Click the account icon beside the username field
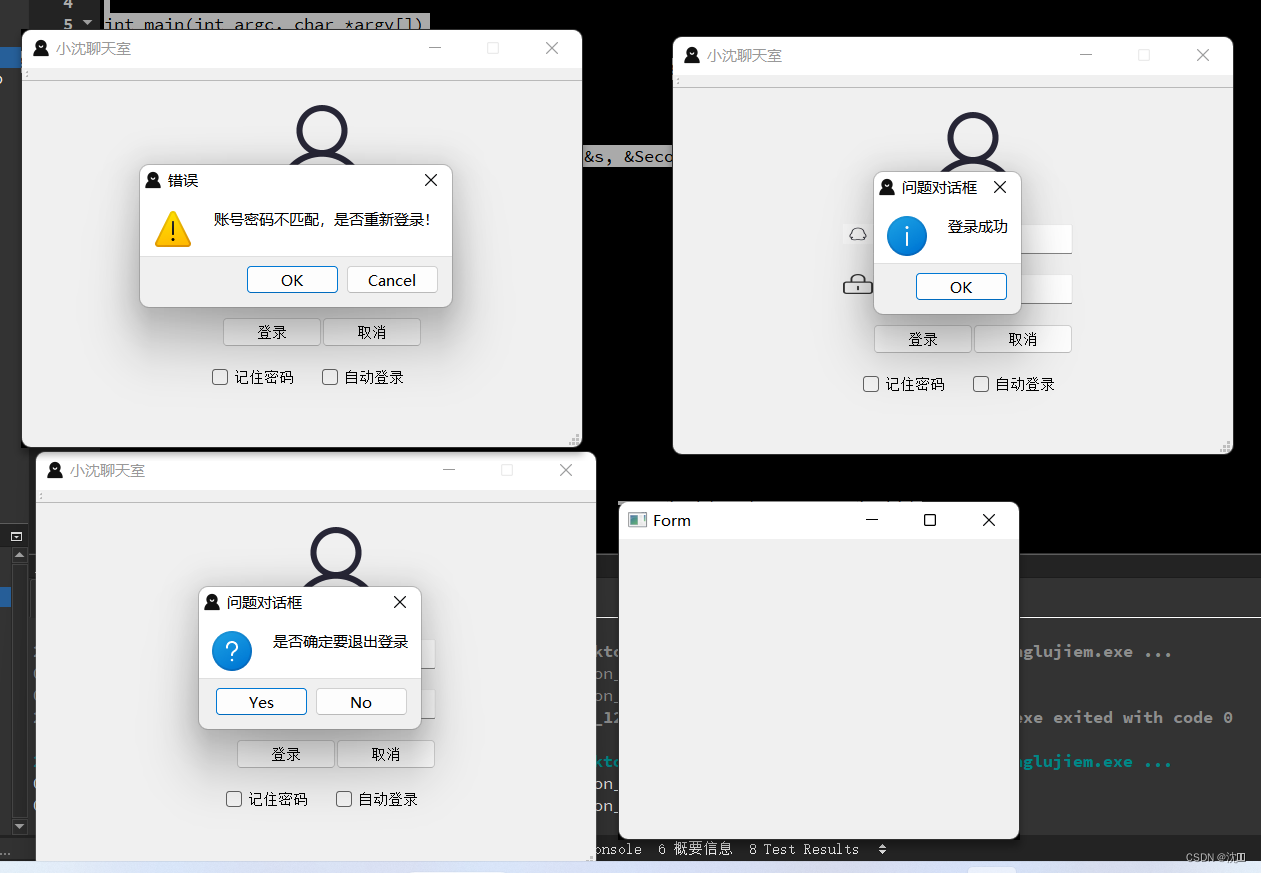This screenshot has width=1261, height=873. pyautogui.click(x=857, y=233)
